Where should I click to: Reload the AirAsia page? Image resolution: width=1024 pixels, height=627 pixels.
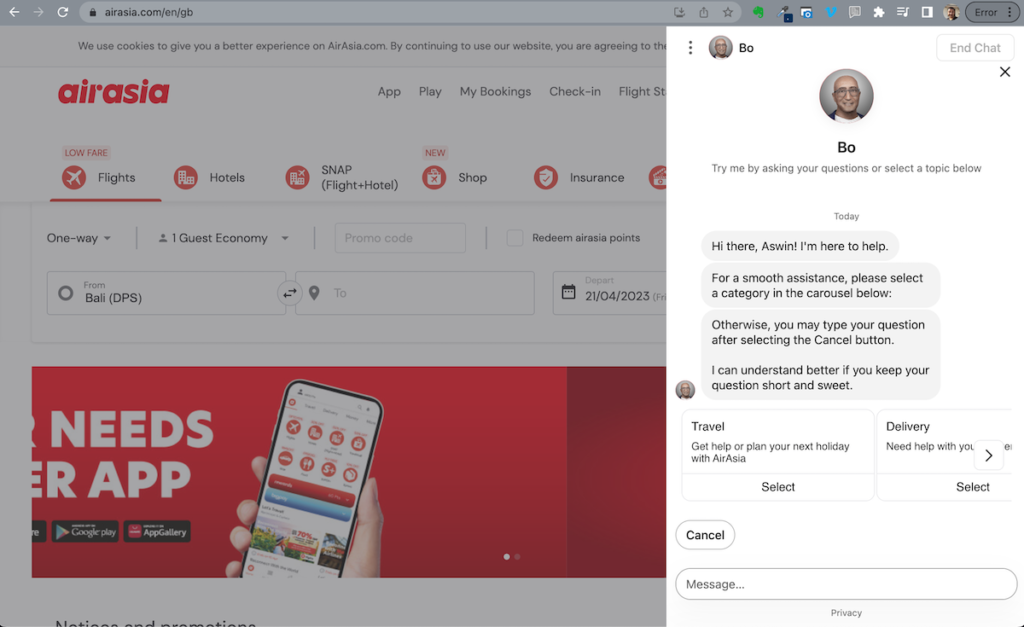[63, 12]
